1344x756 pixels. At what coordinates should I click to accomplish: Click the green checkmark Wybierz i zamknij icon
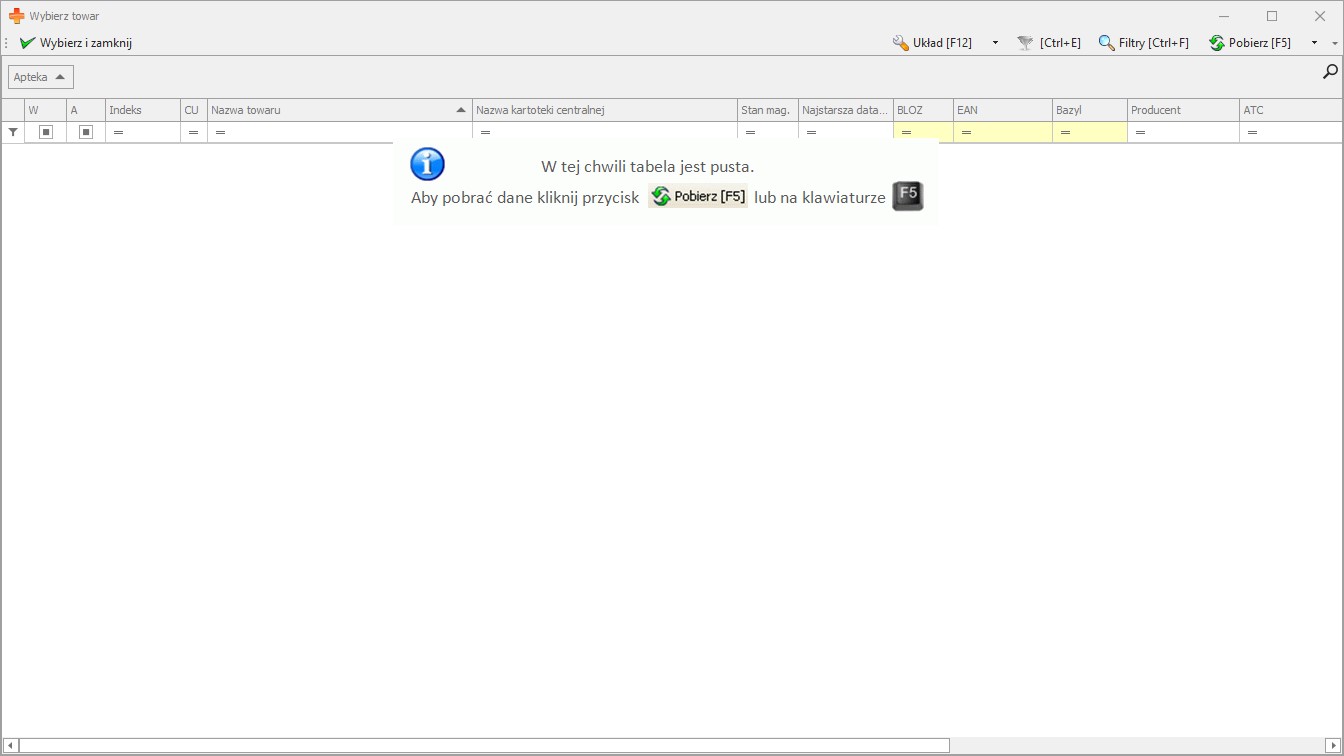[27, 43]
